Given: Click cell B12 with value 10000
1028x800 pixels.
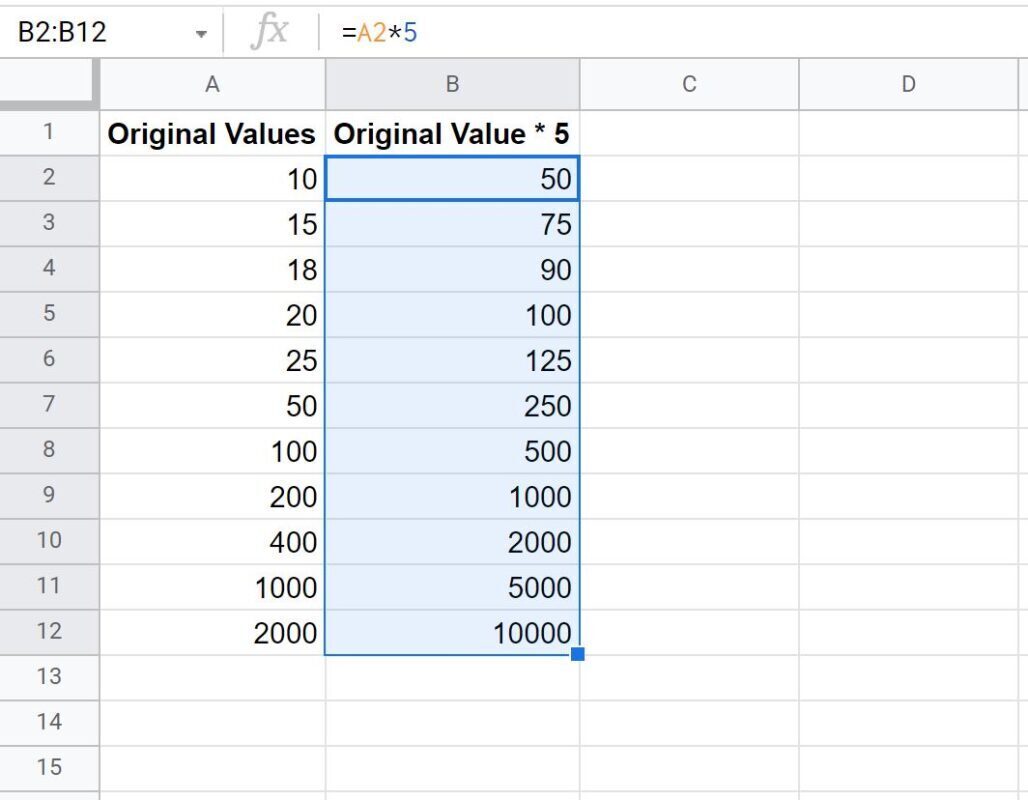Looking at the screenshot, I should [x=452, y=632].
